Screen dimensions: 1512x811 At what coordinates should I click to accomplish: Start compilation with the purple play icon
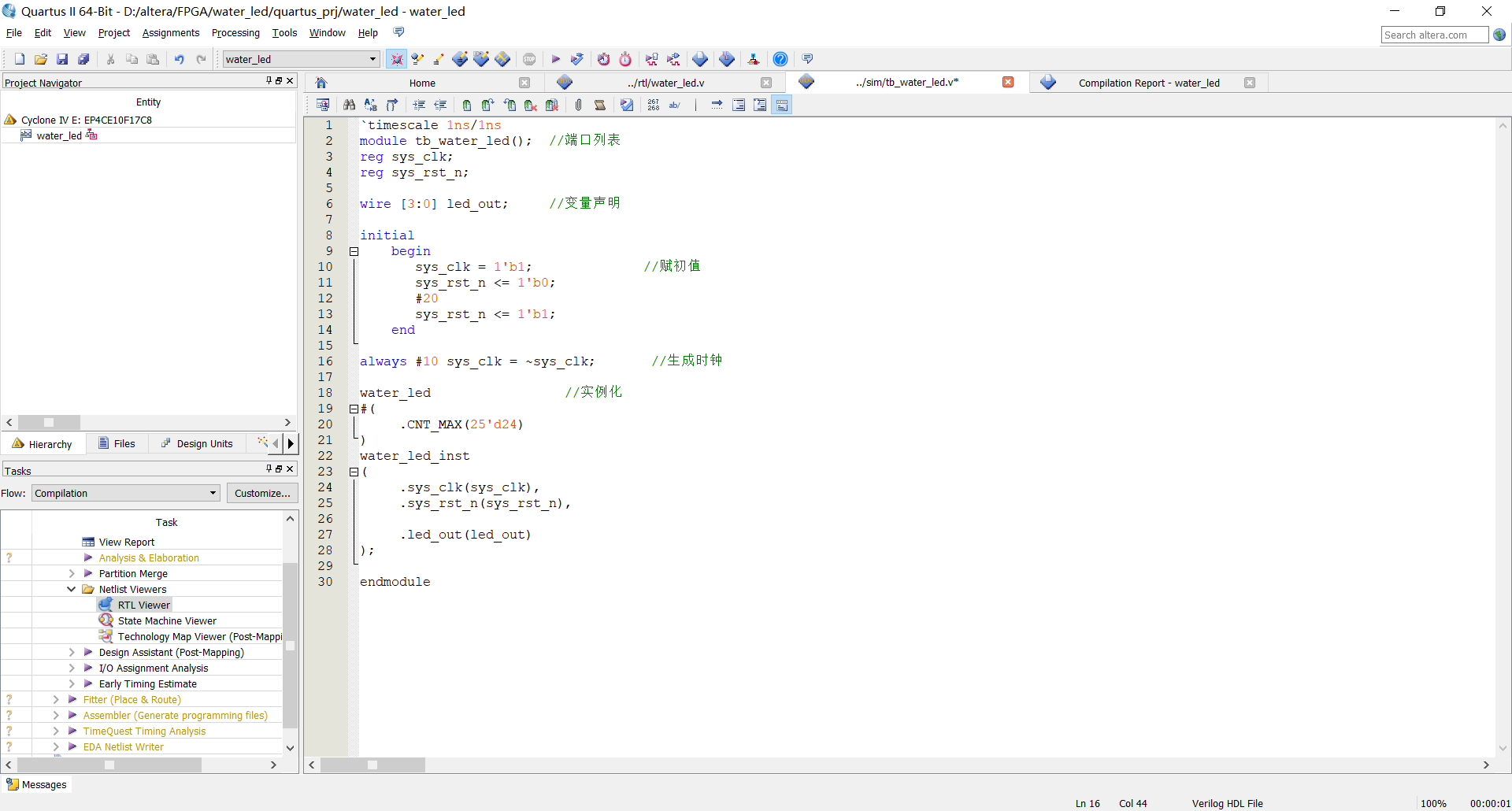pos(555,59)
